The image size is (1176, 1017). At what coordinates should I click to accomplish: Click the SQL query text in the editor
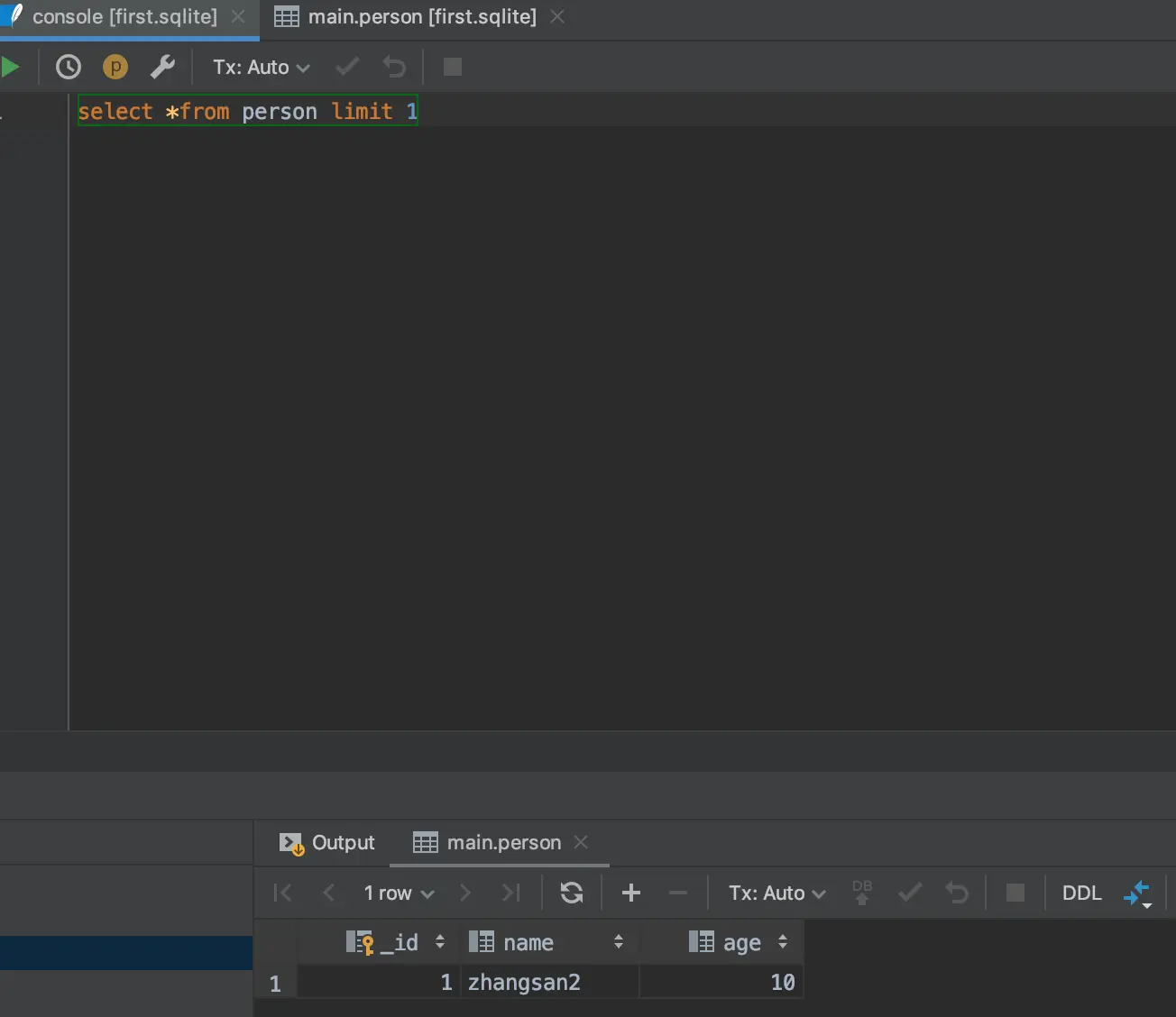coord(247,111)
